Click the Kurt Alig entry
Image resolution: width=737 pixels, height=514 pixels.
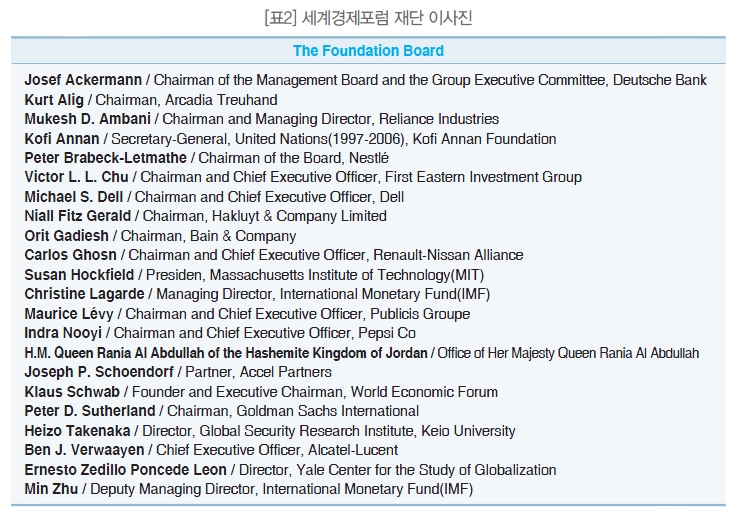click(x=151, y=100)
